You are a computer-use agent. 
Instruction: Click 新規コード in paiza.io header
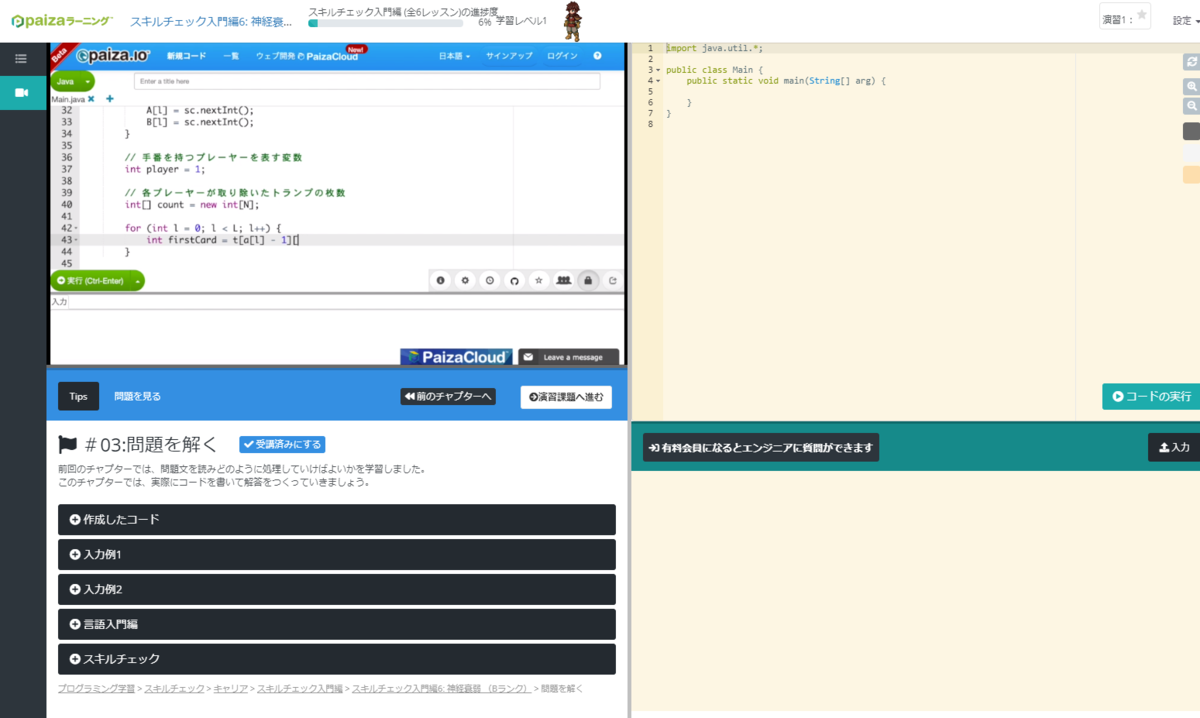[186, 56]
